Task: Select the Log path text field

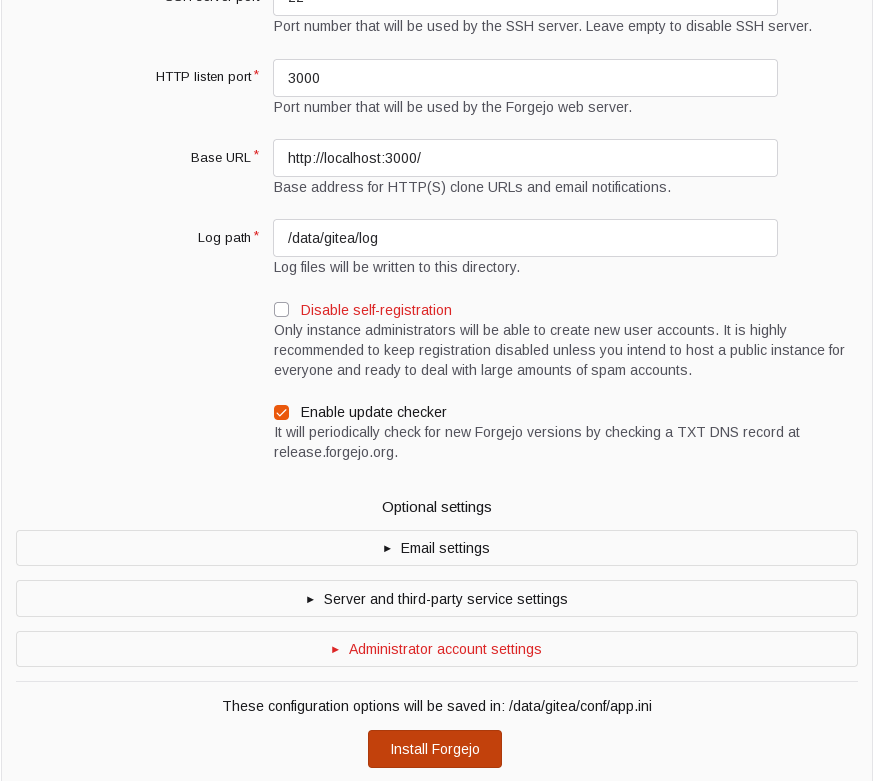Action: (x=525, y=238)
